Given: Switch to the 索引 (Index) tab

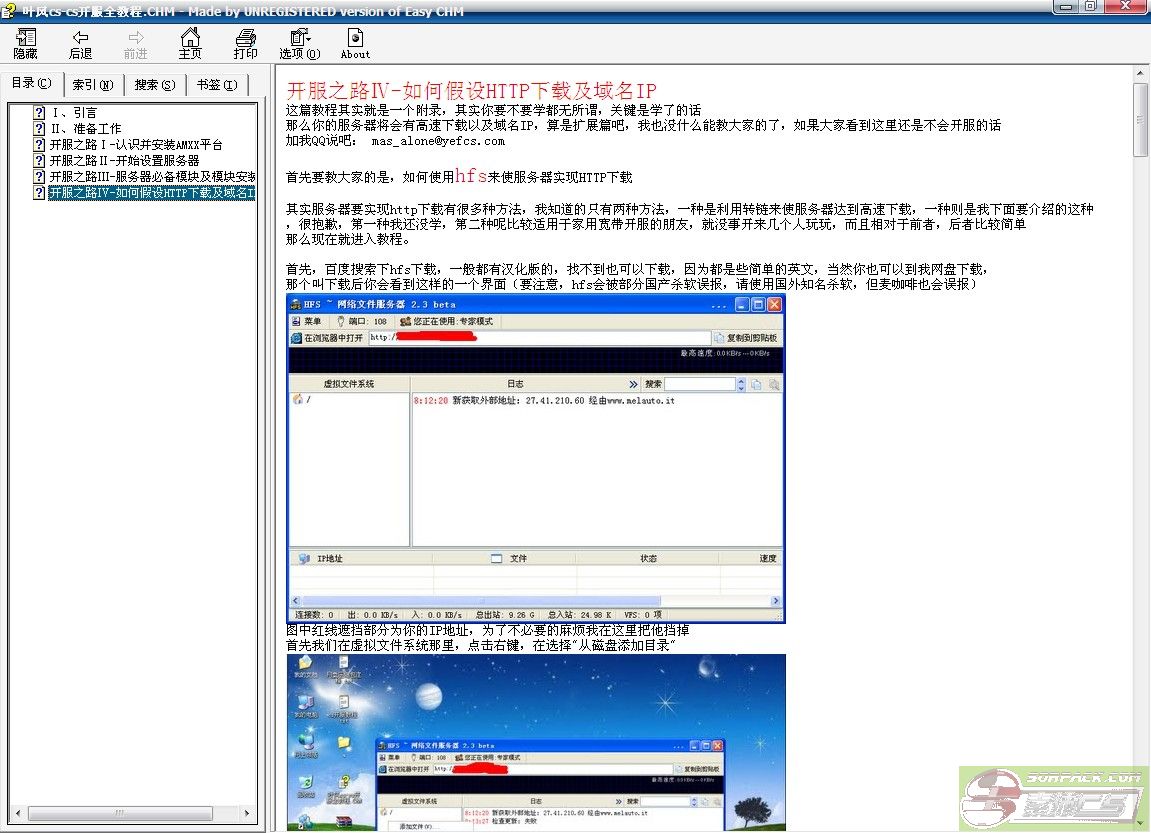Looking at the screenshot, I should click(x=93, y=85).
